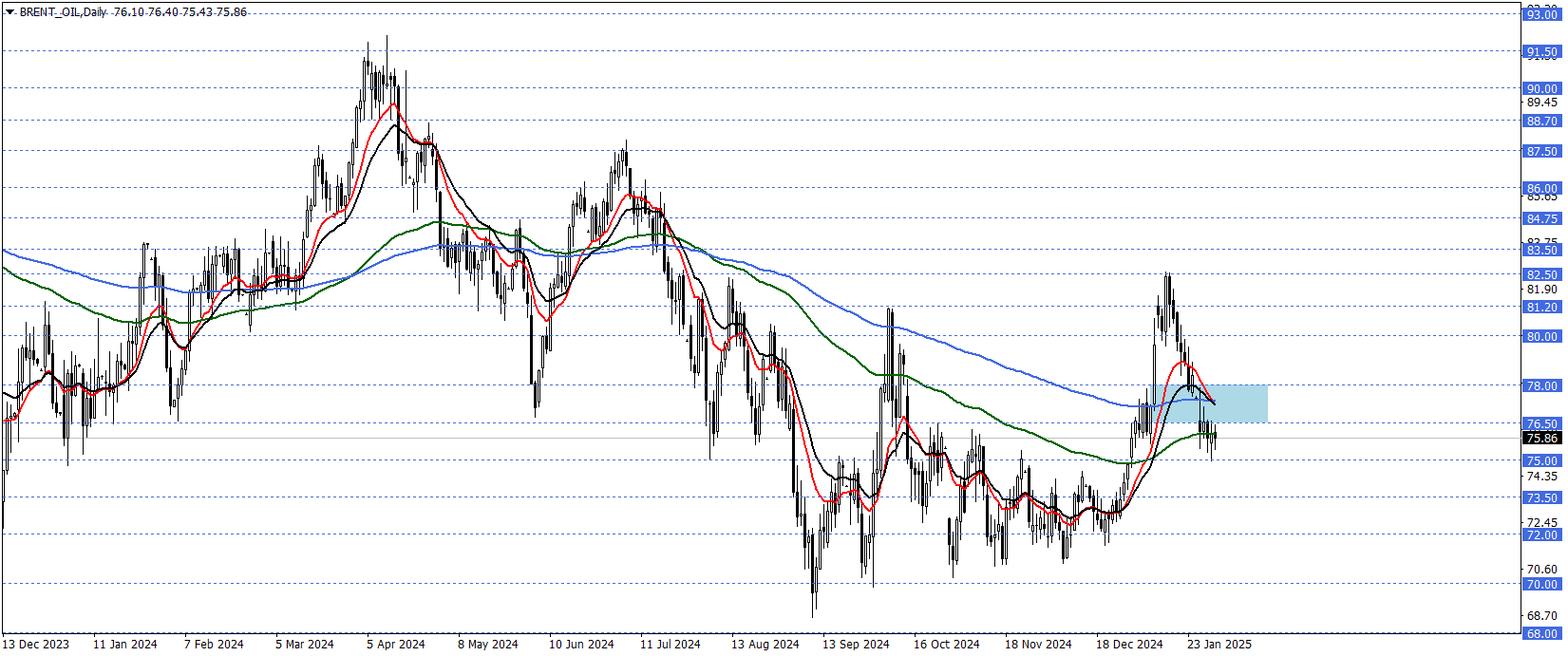Click the 75.00 level price label
Viewport: 1568px width, 656px height.
[1541, 460]
